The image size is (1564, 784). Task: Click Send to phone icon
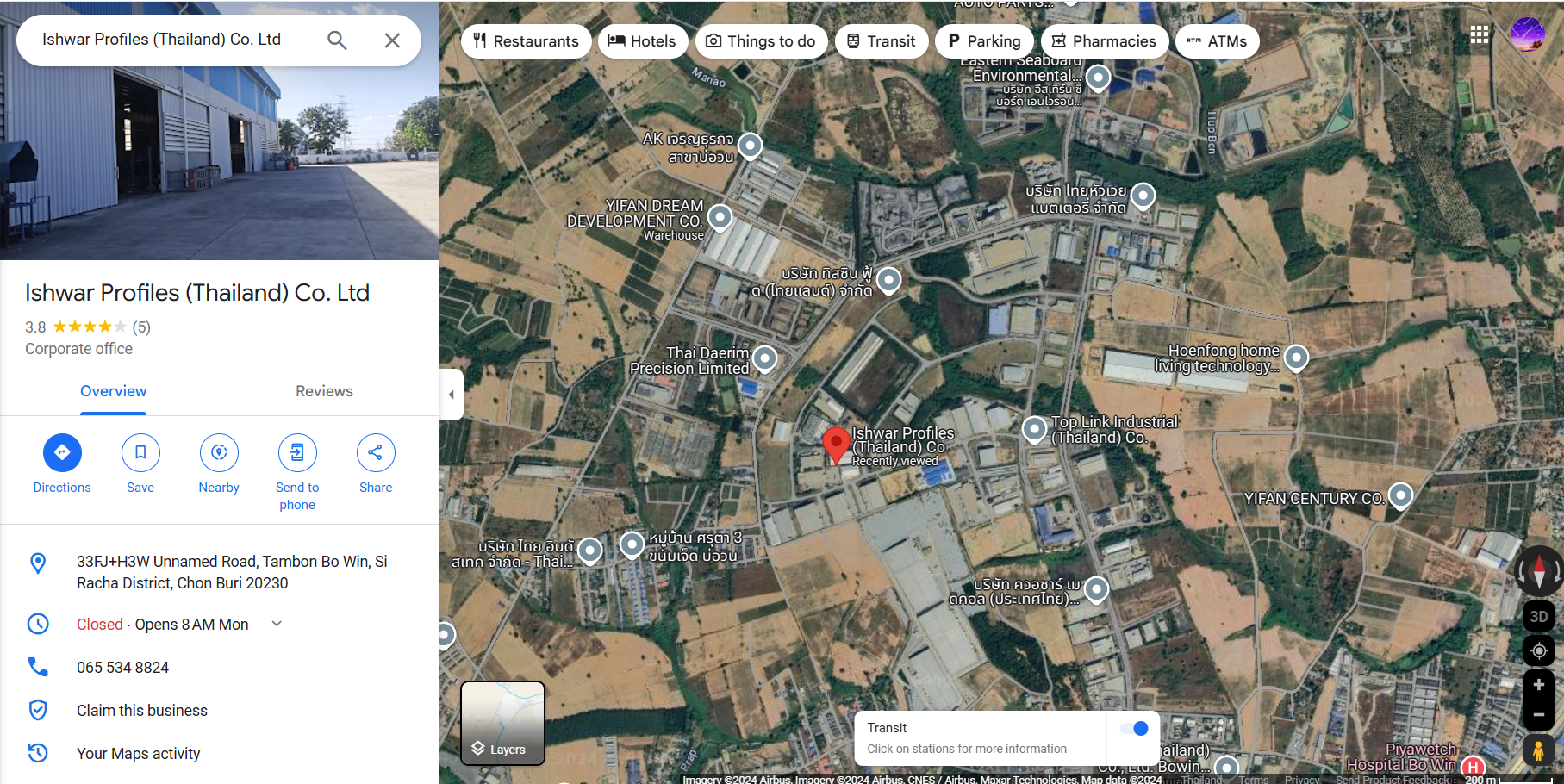(297, 452)
